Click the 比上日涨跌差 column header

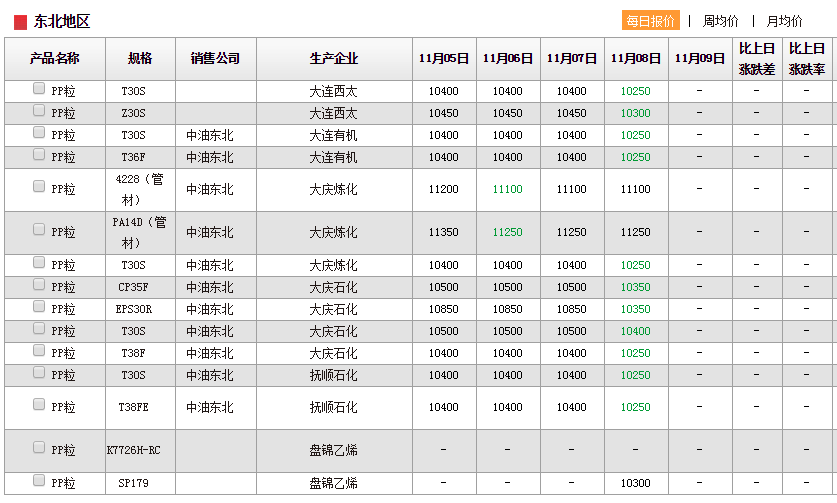(757, 59)
